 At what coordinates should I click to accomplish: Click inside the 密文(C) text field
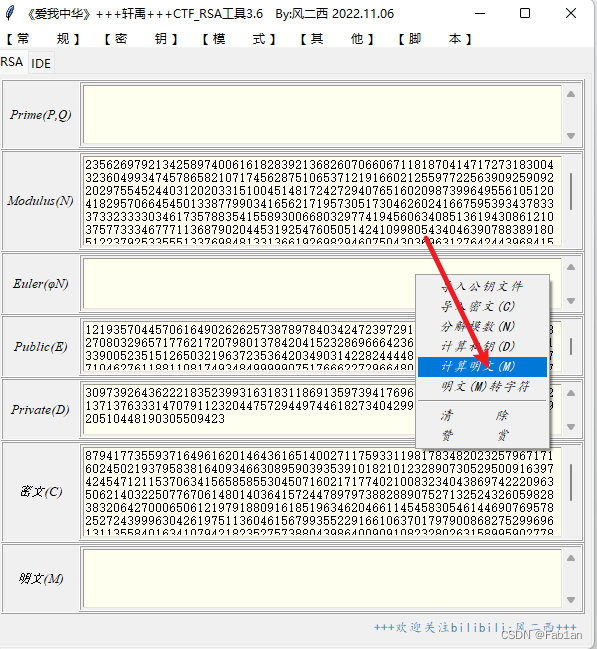322,491
